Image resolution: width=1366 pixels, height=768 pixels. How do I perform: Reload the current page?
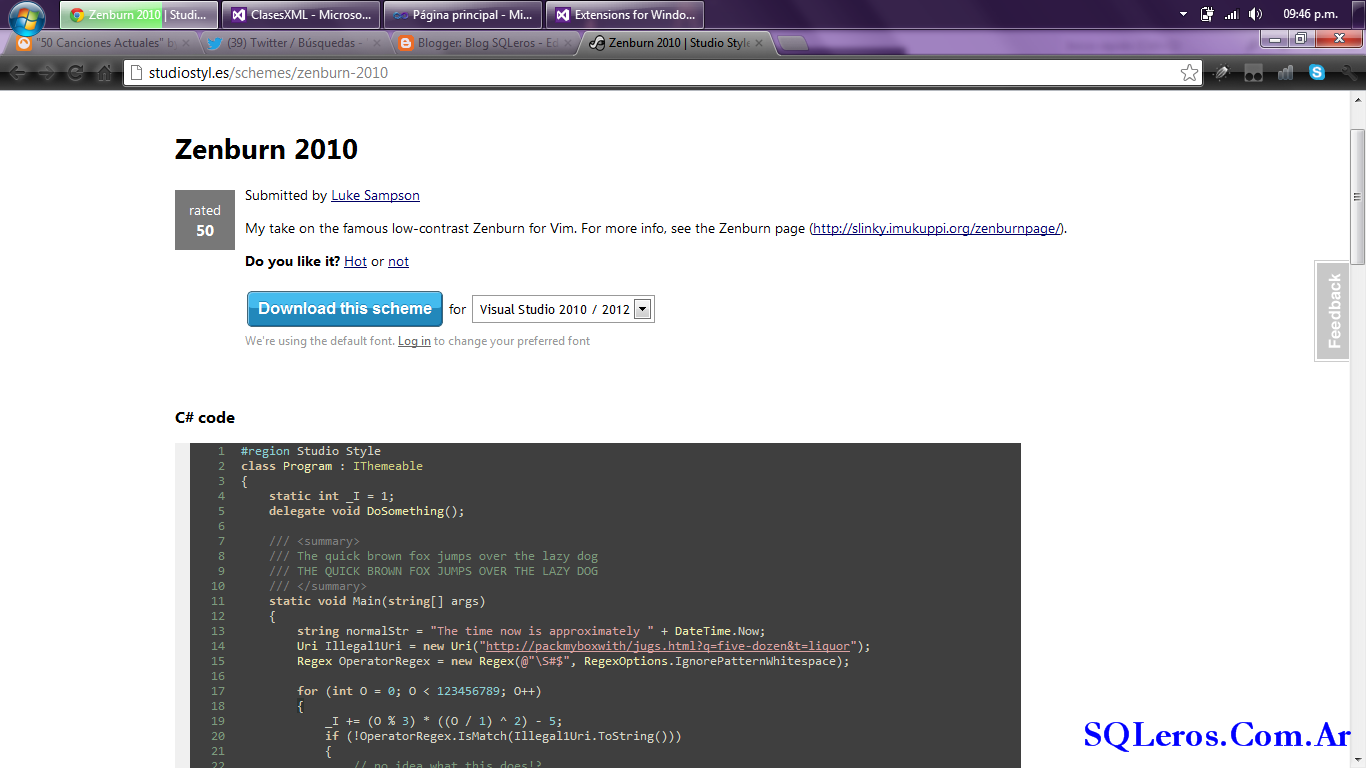[75, 73]
